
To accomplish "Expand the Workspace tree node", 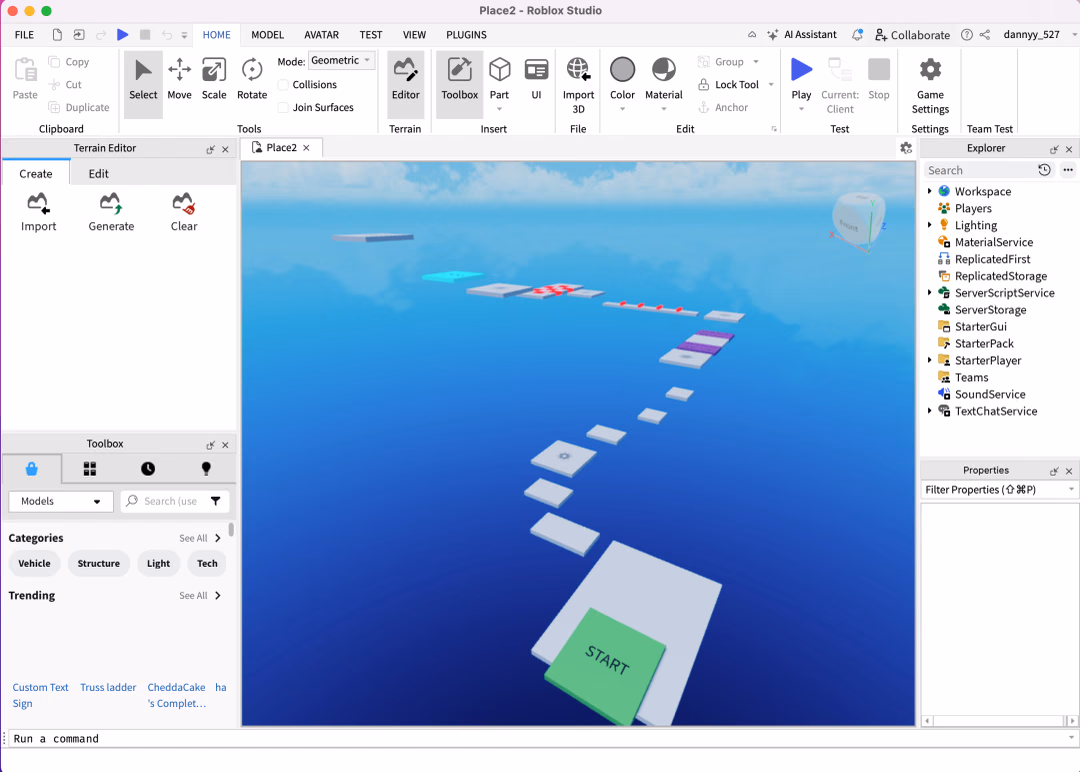I will pos(930,191).
